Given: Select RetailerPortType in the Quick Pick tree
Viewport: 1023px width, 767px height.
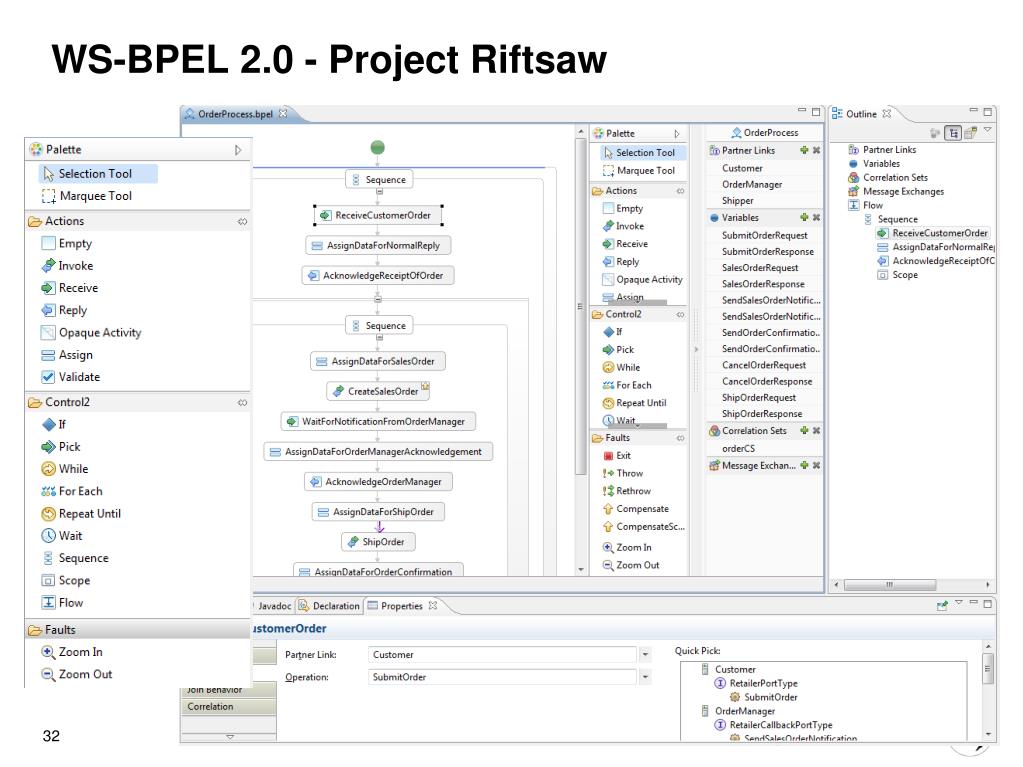Looking at the screenshot, I should [756, 683].
